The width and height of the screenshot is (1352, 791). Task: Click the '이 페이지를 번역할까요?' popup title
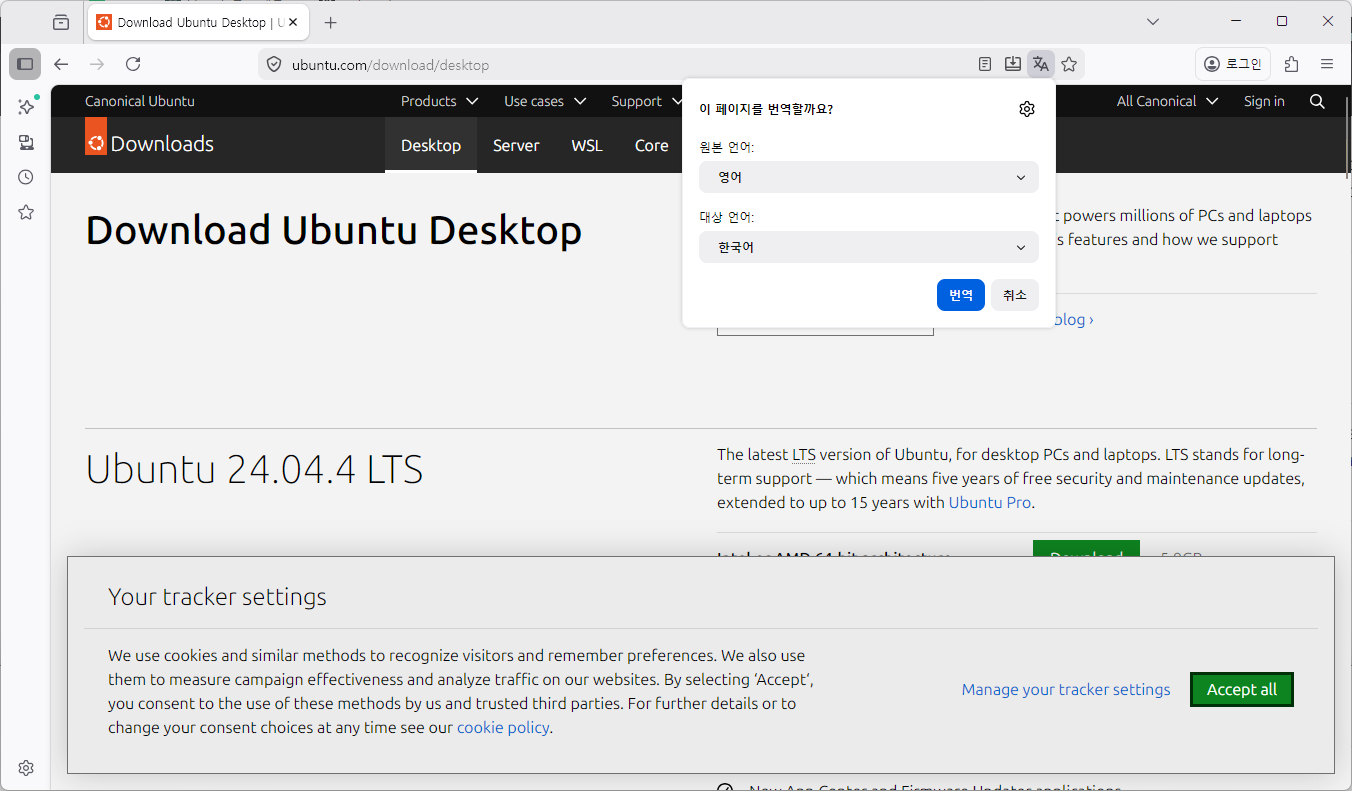pyautogui.click(x=766, y=109)
